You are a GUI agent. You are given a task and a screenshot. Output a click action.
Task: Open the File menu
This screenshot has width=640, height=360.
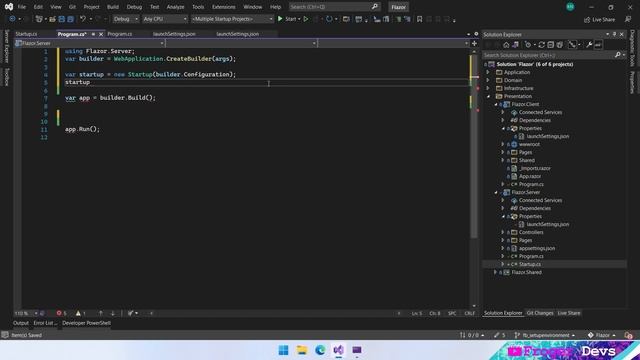[x=22, y=7]
